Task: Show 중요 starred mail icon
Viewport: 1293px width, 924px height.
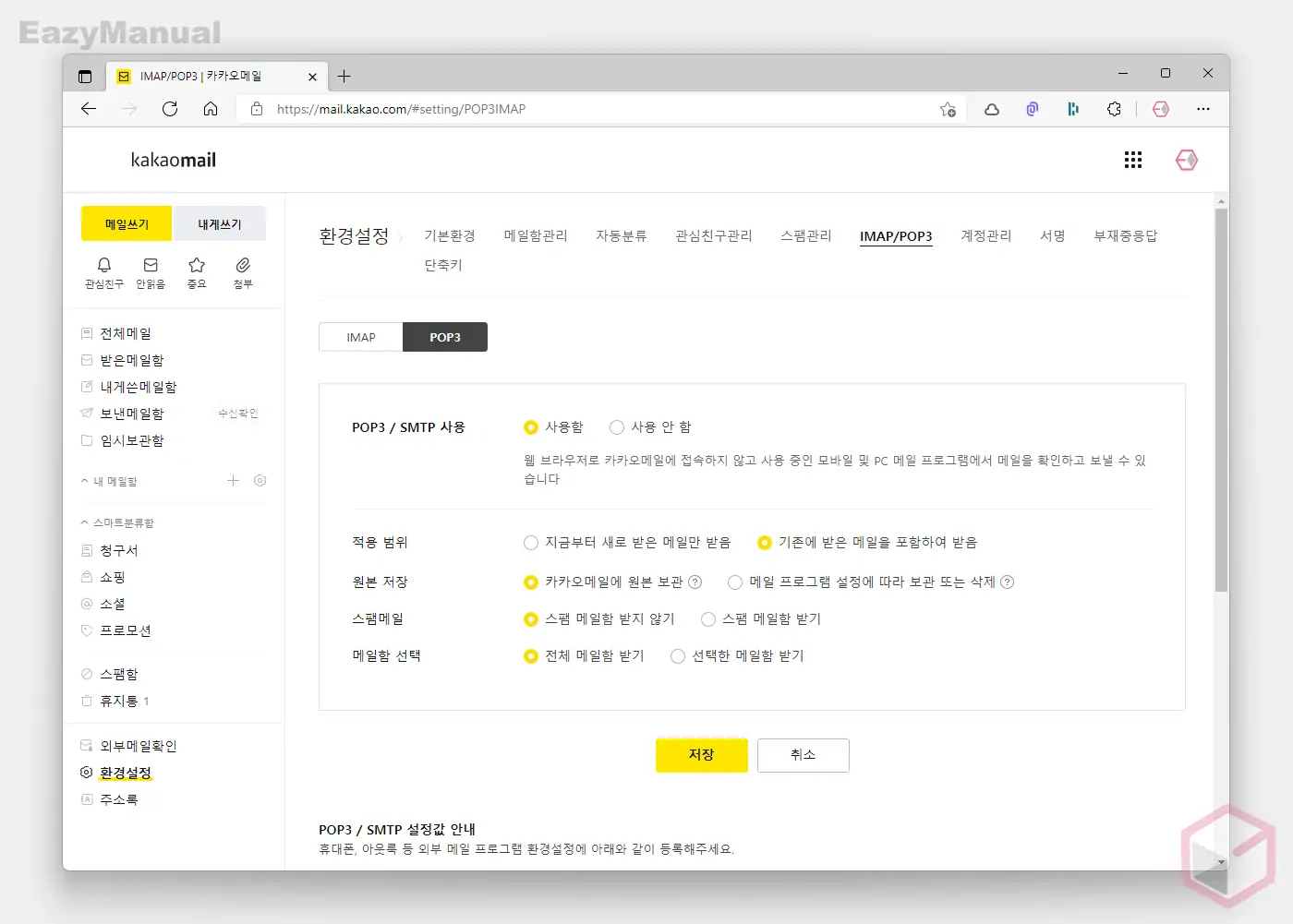Action: (x=197, y=273)
